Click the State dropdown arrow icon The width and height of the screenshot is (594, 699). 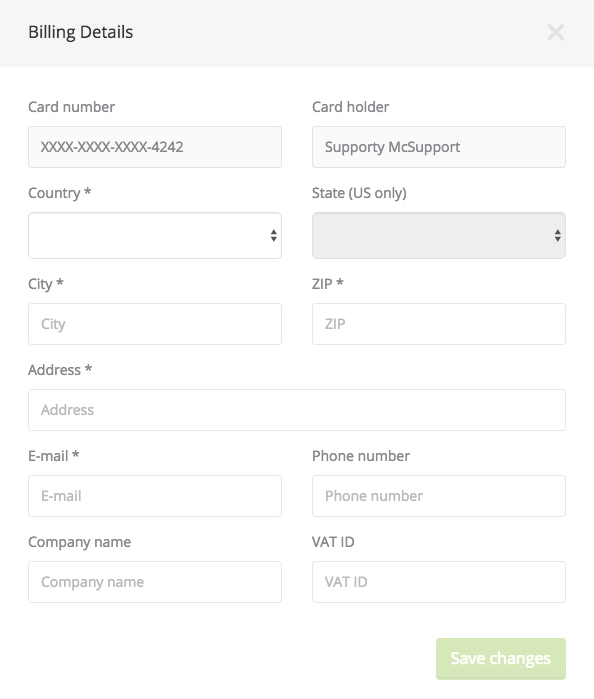[x=557, y=235]
